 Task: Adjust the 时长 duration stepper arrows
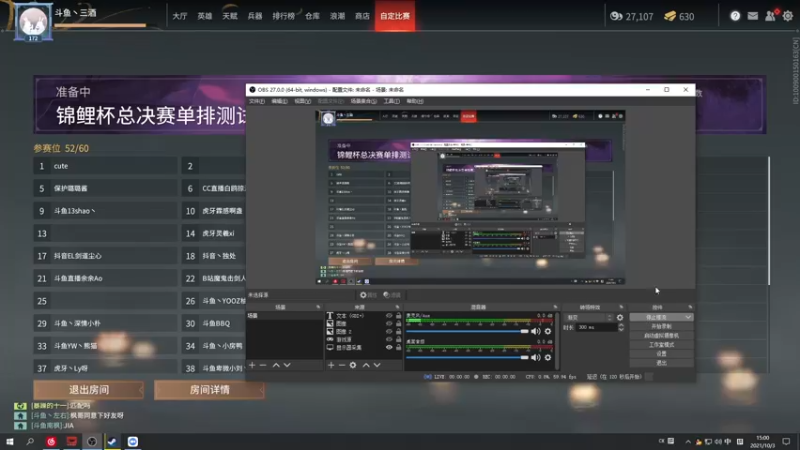(621, 328)
